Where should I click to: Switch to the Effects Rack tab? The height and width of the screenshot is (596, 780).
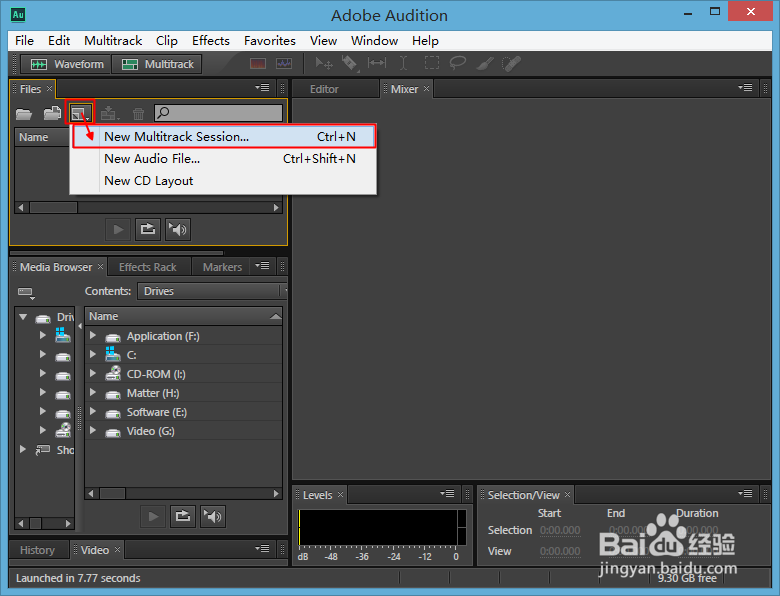point(148,267)
